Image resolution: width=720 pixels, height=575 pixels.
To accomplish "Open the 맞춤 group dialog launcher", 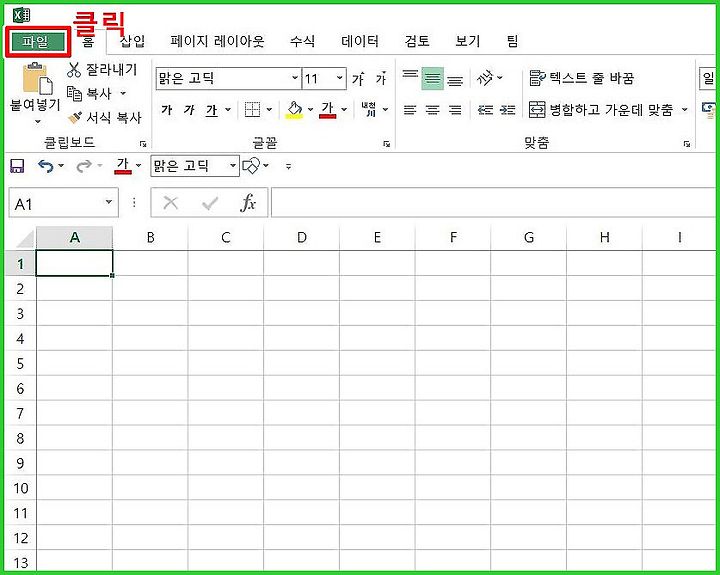I will coord(687,144).
